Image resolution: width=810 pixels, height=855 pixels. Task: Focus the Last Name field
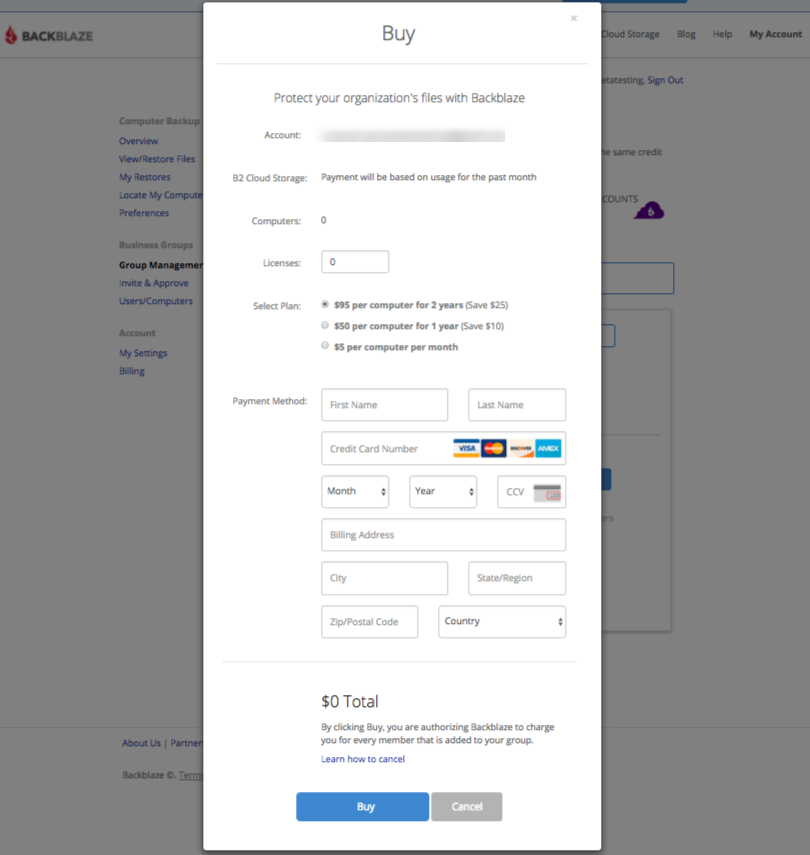coord(517,405)
